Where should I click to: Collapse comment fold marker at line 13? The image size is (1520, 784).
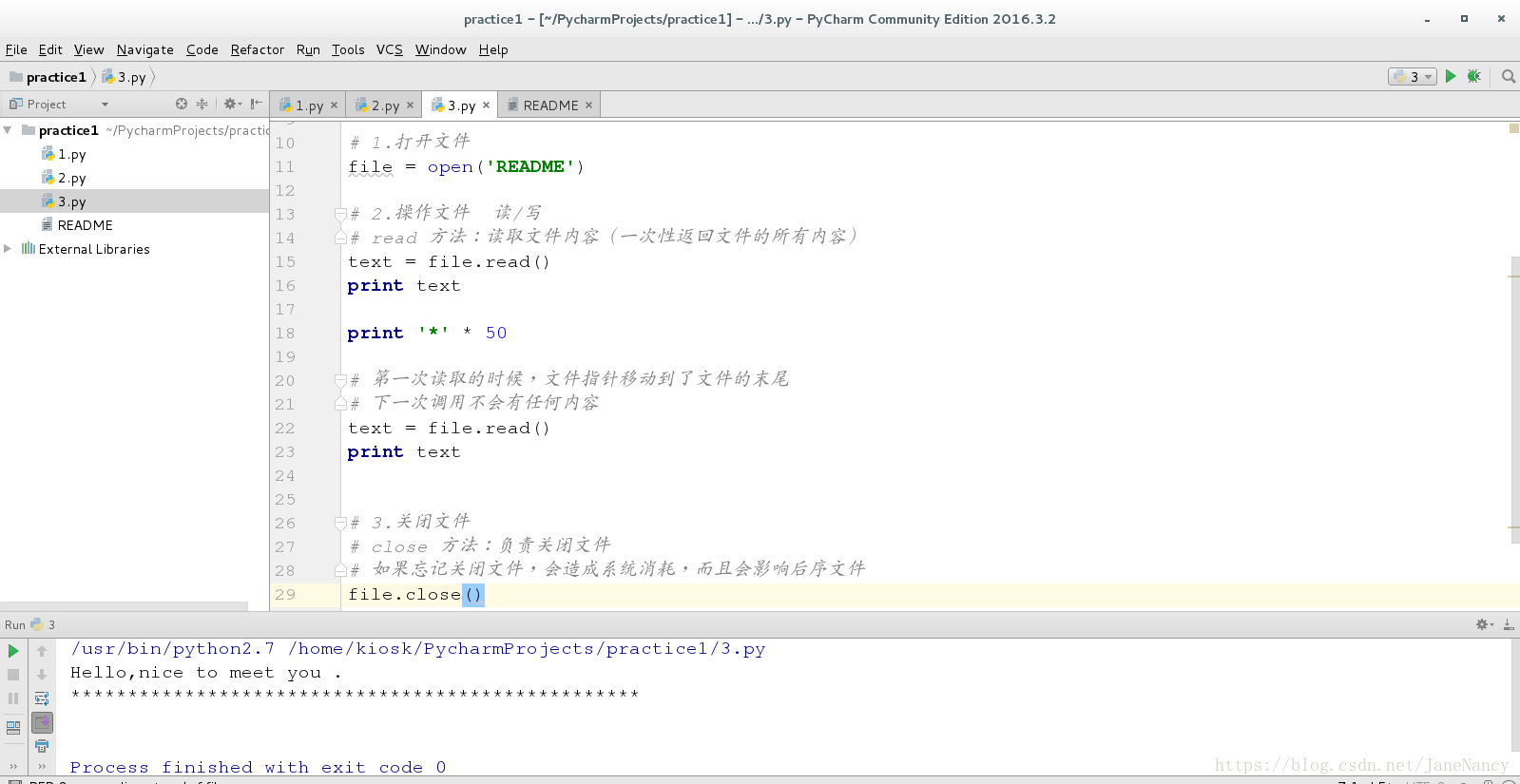pyautogui.click(x=340, y=214)
